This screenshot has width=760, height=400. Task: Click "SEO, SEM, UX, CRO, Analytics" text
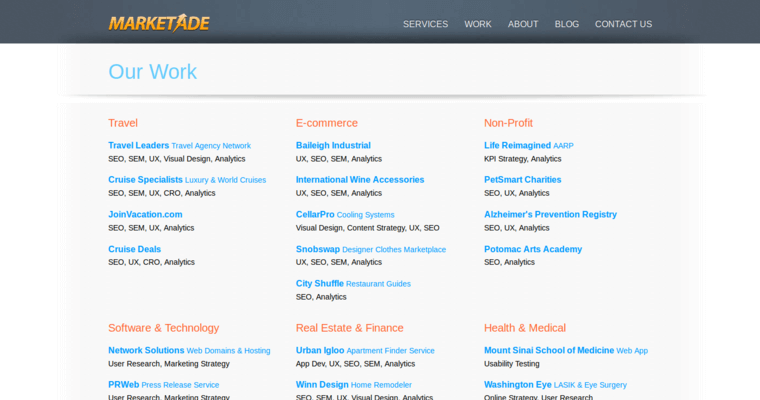click(161, 193)
